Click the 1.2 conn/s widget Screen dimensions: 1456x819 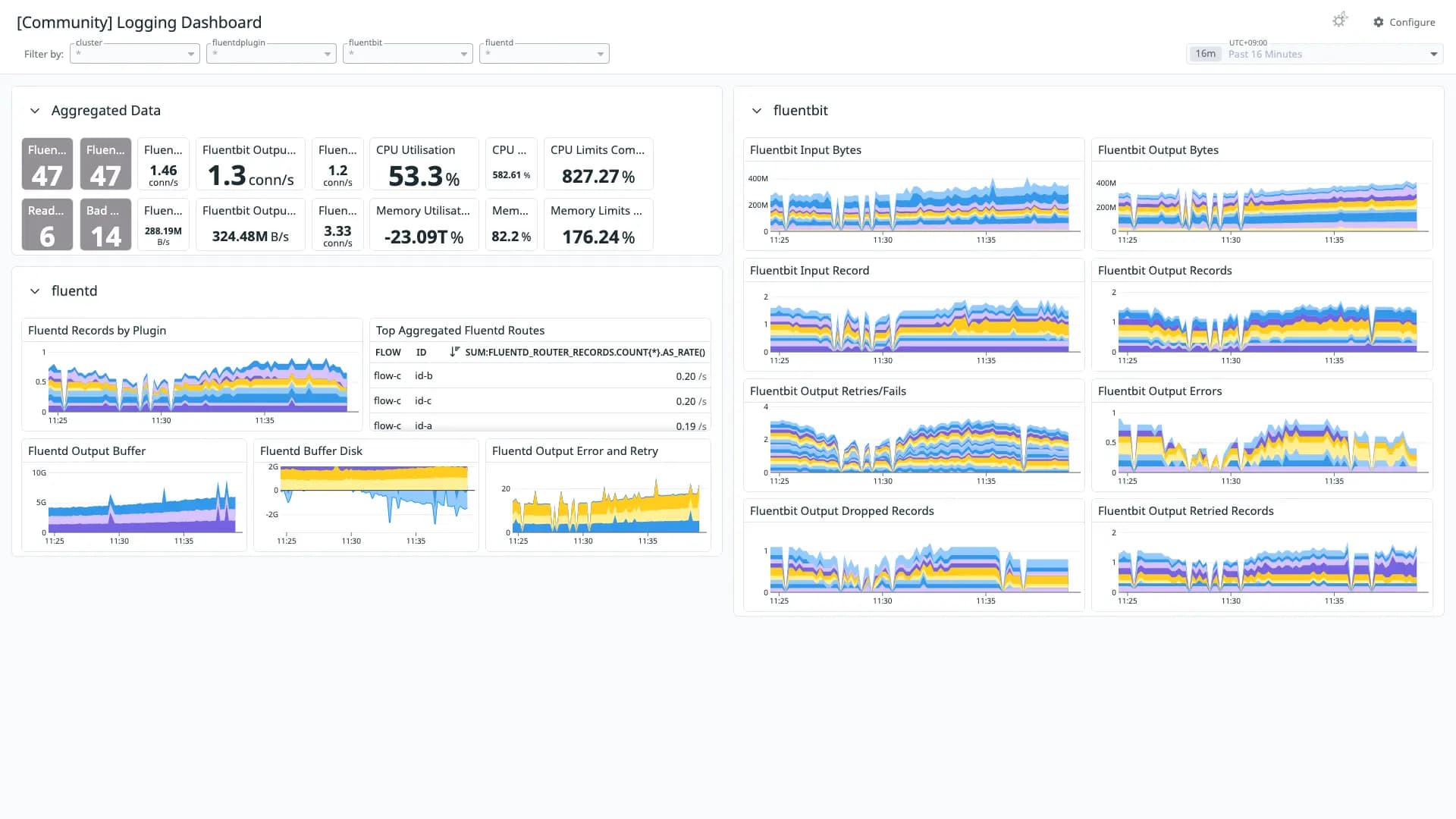coord(337,164)
